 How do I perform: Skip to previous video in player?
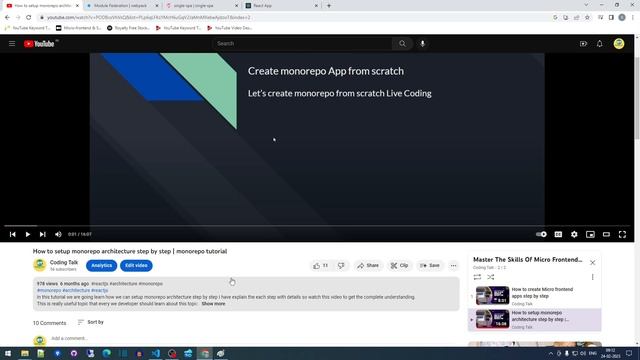(13, 234)
